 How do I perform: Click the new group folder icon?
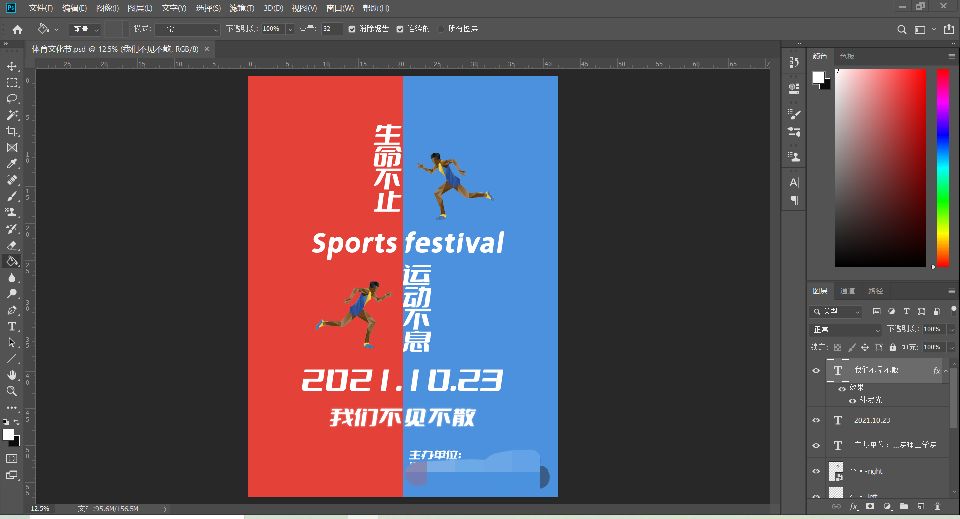pyautogui.click(x=902, y=507)
